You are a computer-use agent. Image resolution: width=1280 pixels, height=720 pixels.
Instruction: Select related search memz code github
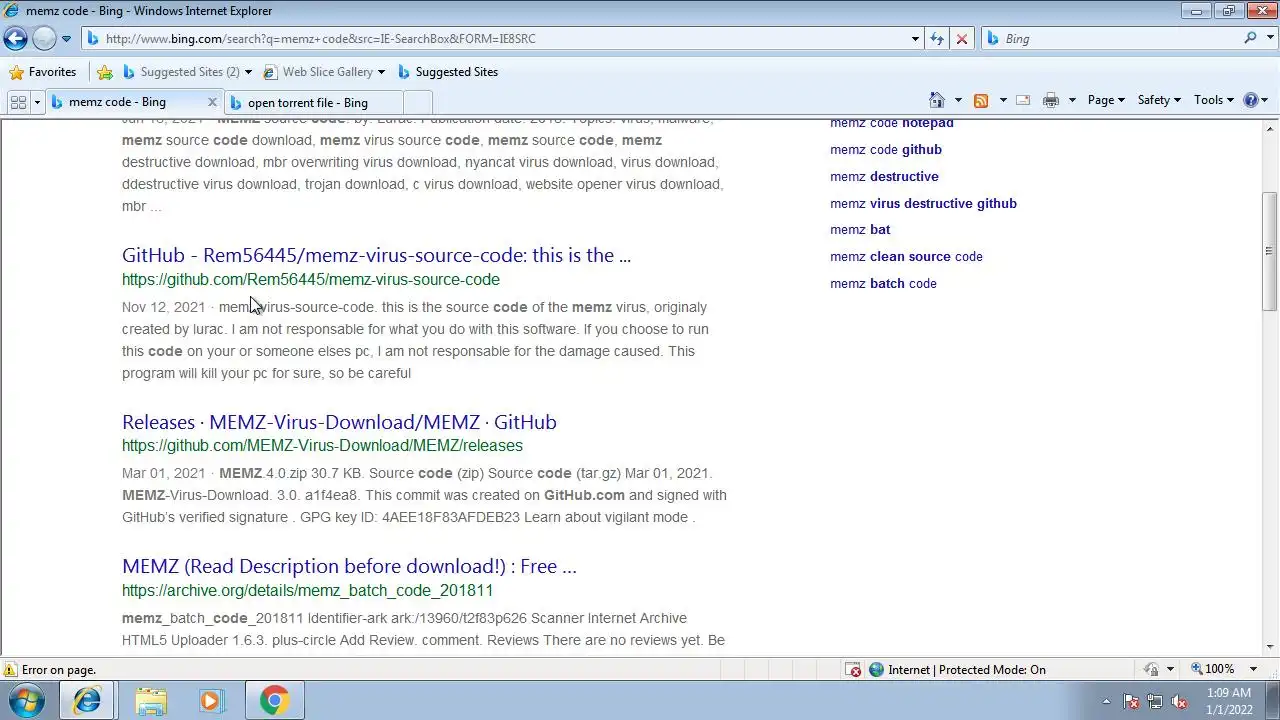pos(886,150)
